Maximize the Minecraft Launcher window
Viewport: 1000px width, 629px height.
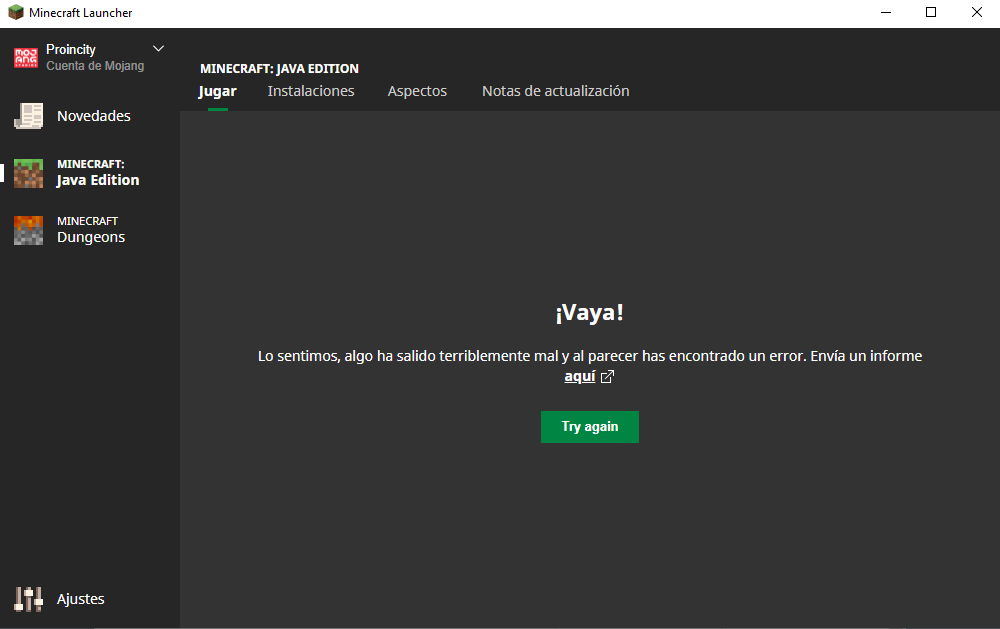coord(931,13)
